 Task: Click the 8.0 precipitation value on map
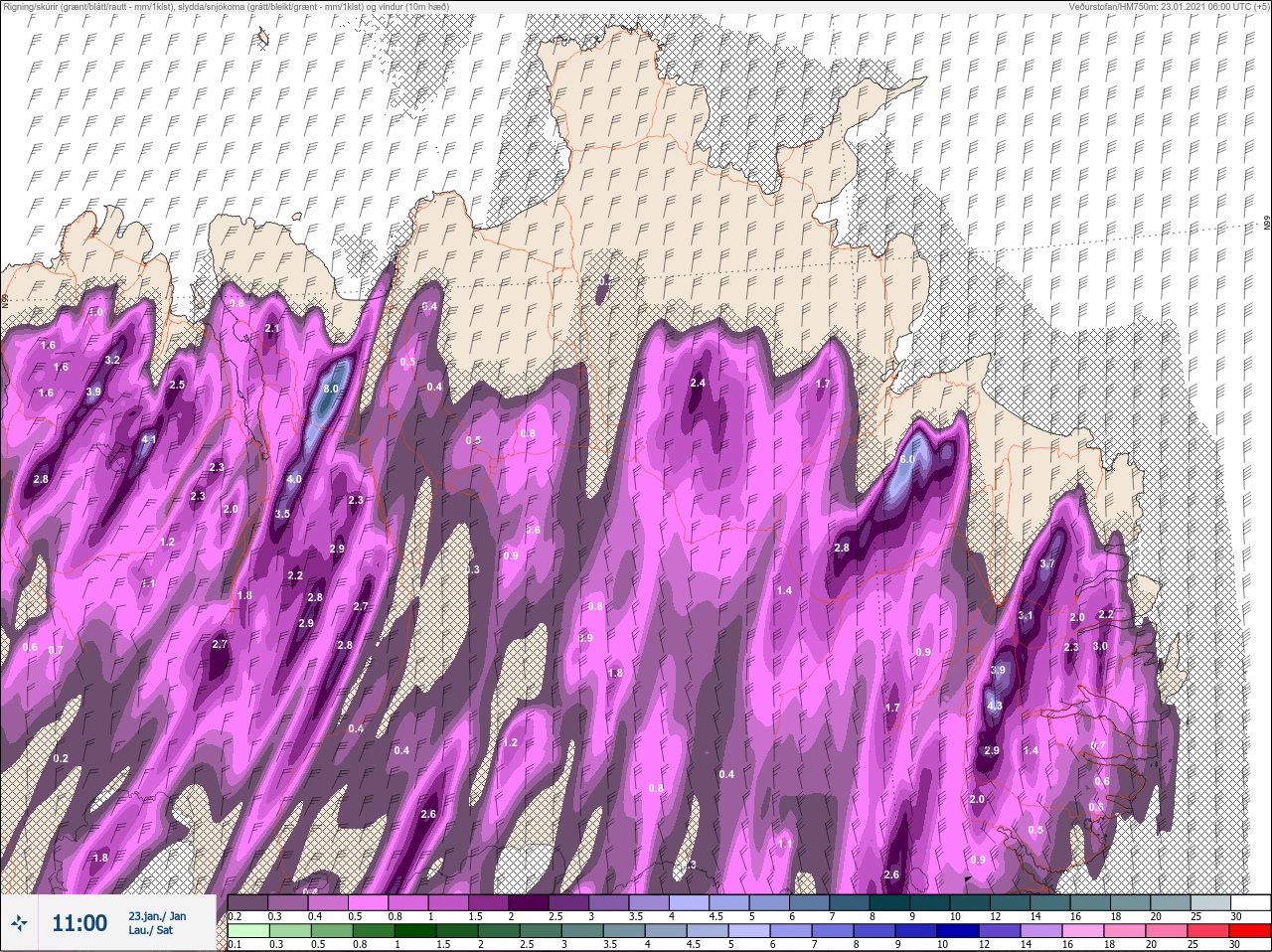pos(331,389)
